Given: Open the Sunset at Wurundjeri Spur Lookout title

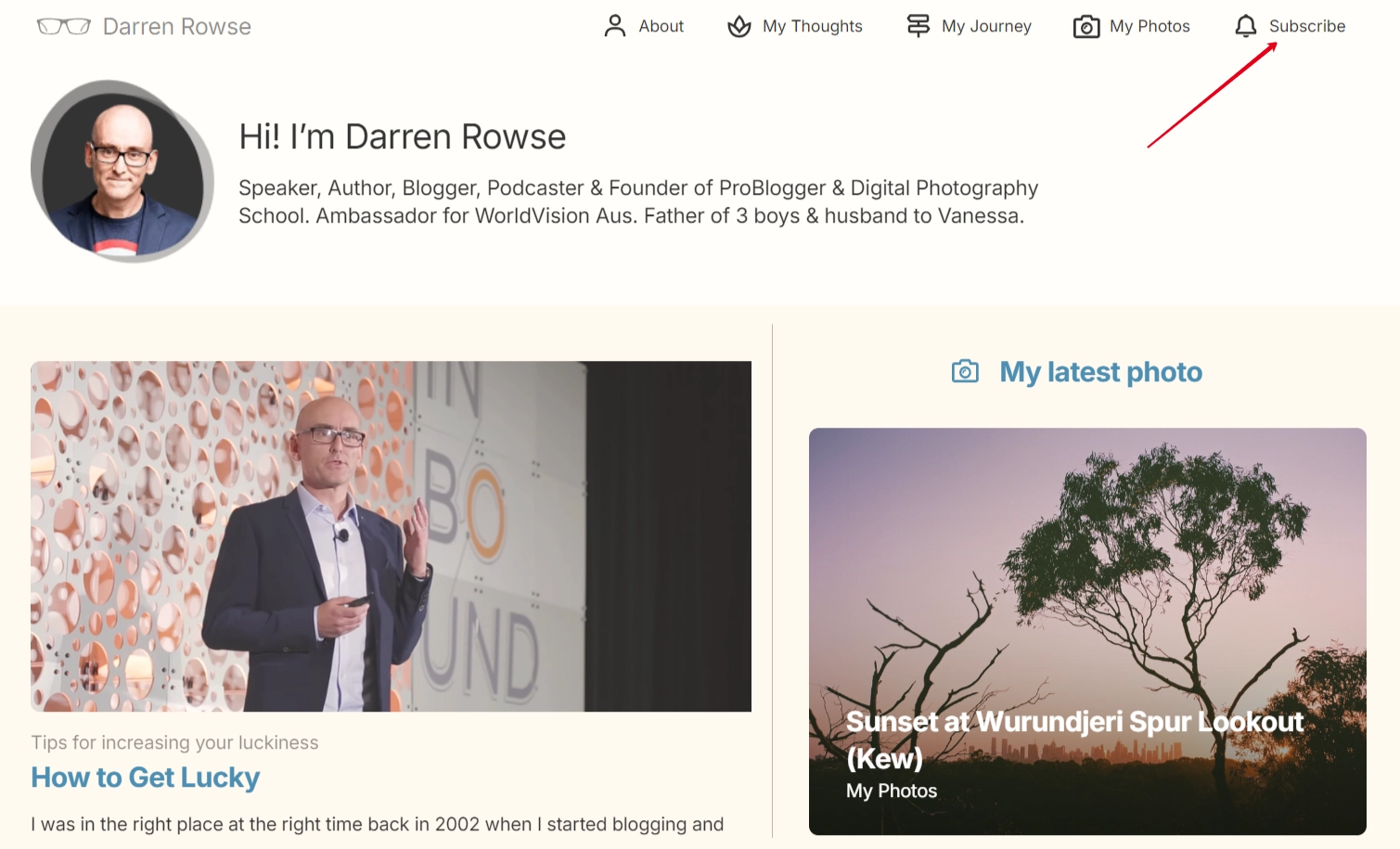Looking at the screenshot, I should click(x=1074, y=740).
